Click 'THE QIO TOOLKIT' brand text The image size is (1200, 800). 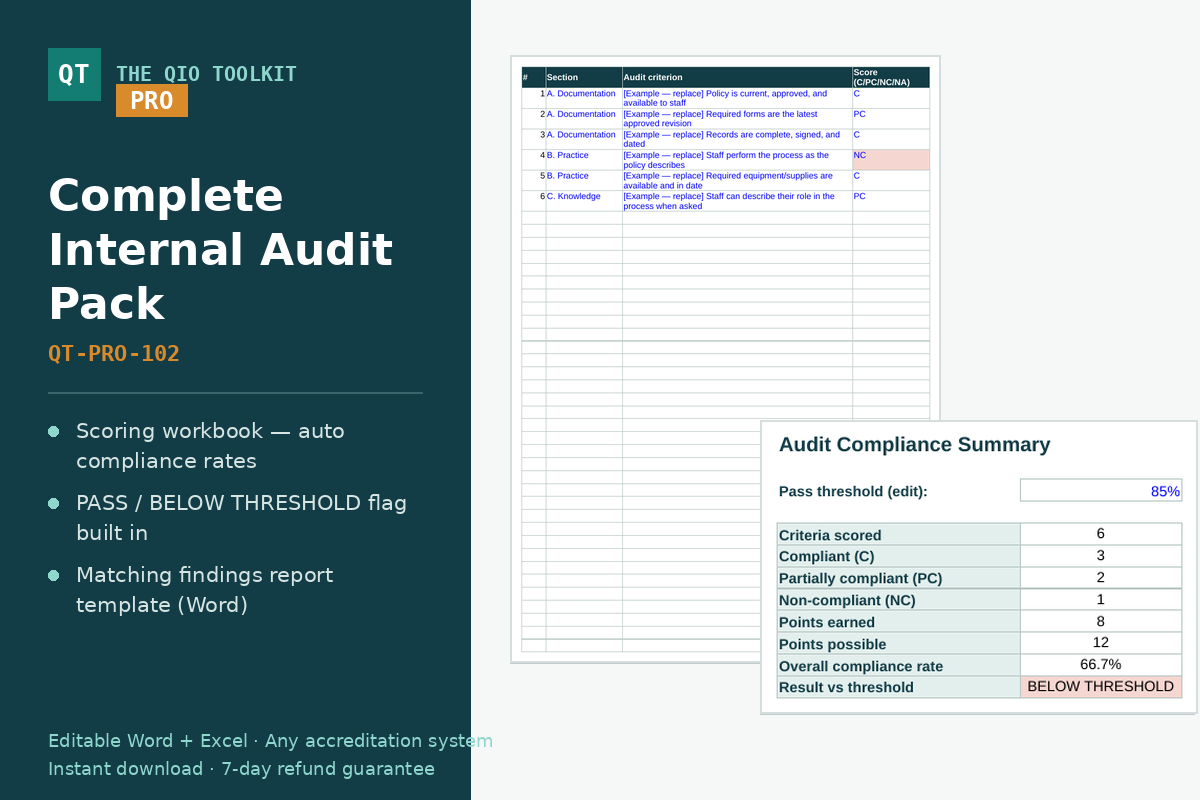click(x=206, y=74)
